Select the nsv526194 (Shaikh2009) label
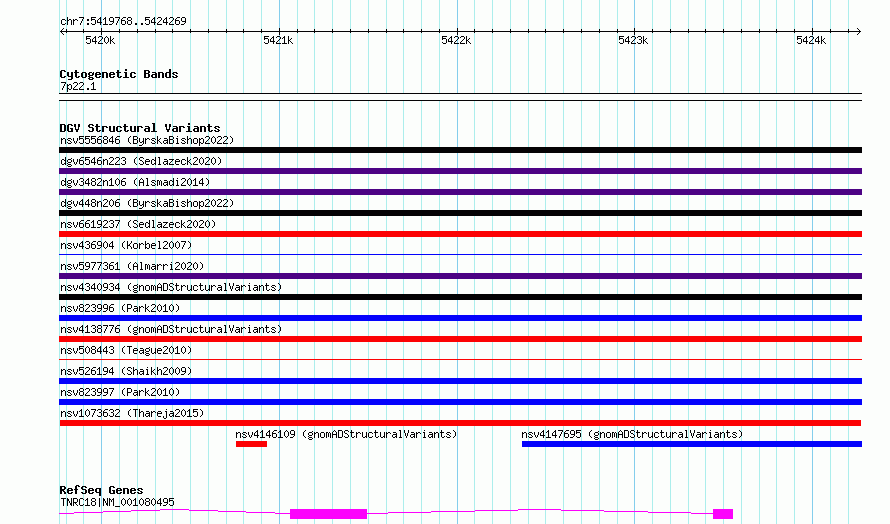 tap(126, 371)
